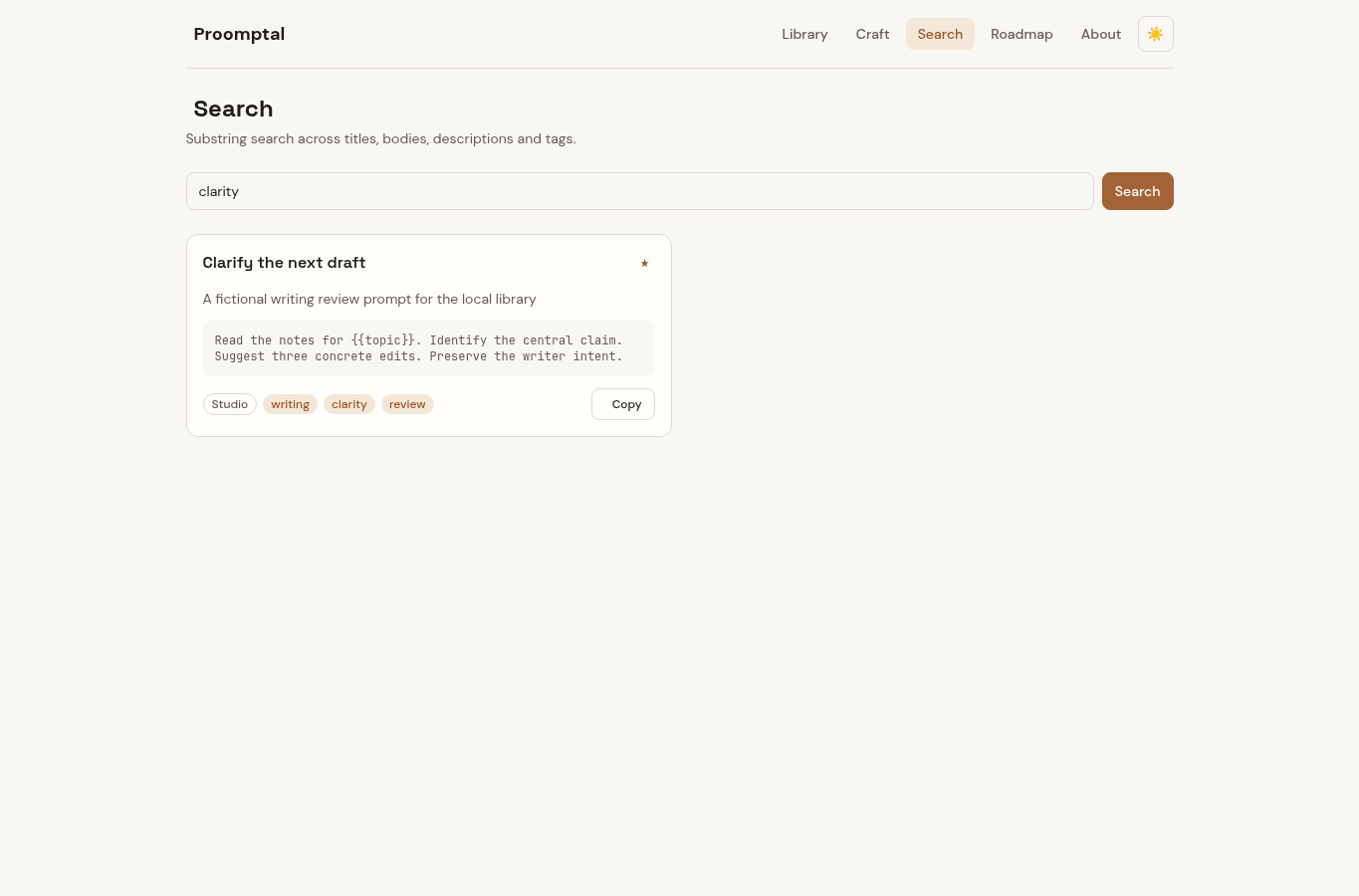Open the 'Clarify the next draft' title

[284, 263]
